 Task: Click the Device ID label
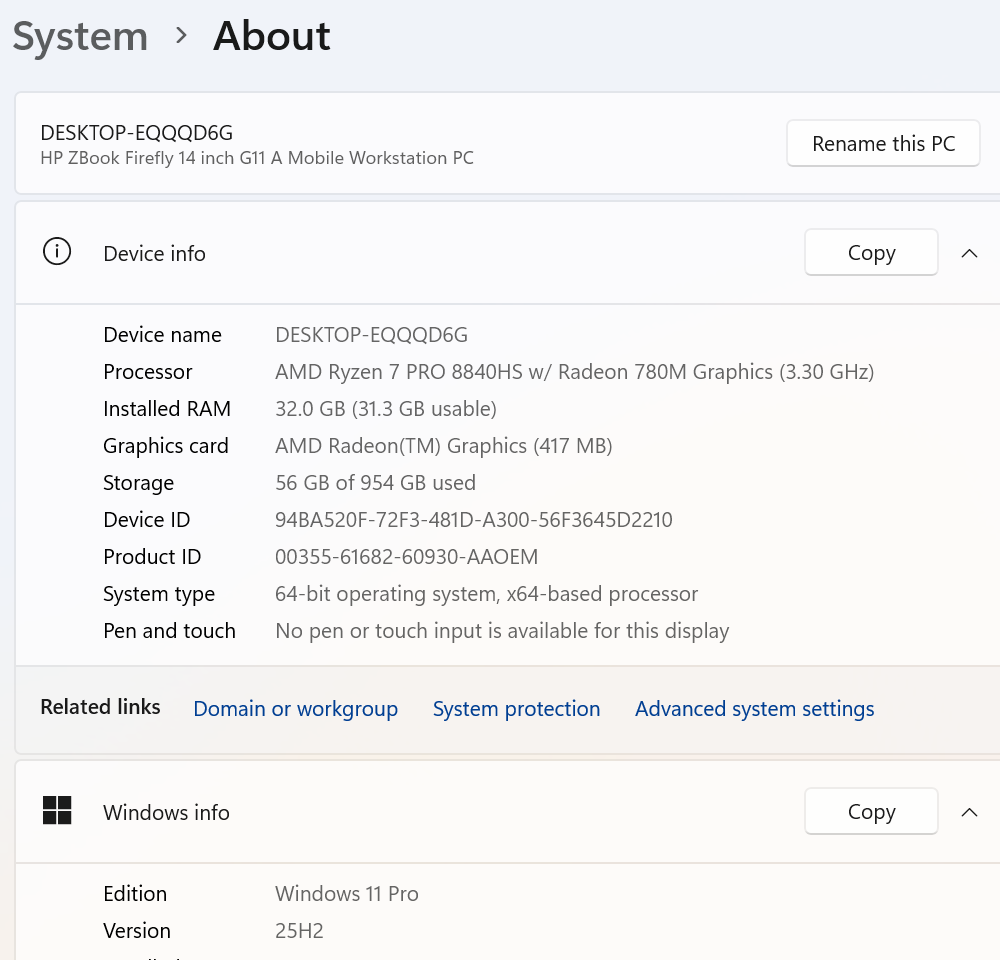coord(147,519)
